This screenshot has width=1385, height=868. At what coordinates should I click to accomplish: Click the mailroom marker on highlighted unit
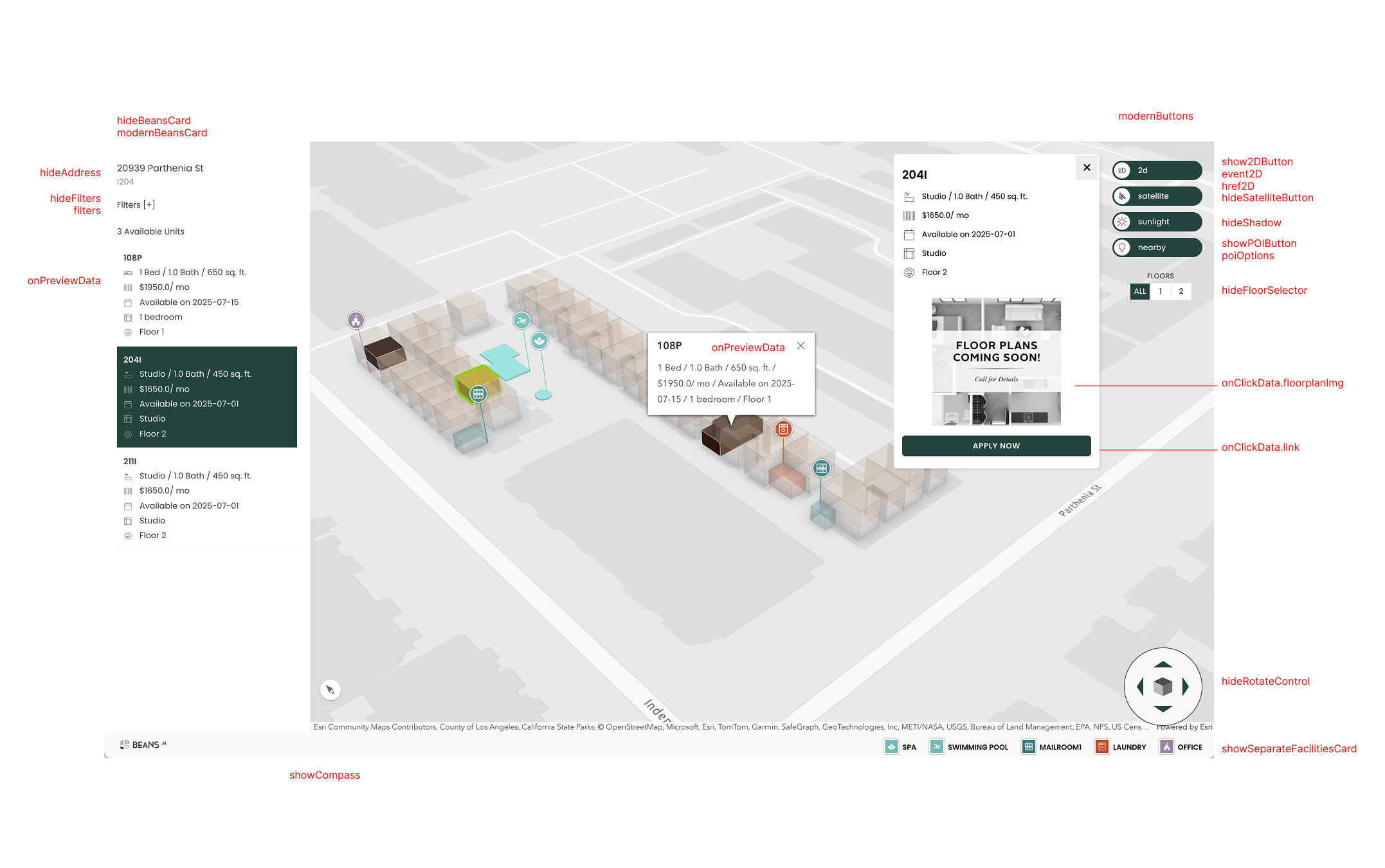478,393
